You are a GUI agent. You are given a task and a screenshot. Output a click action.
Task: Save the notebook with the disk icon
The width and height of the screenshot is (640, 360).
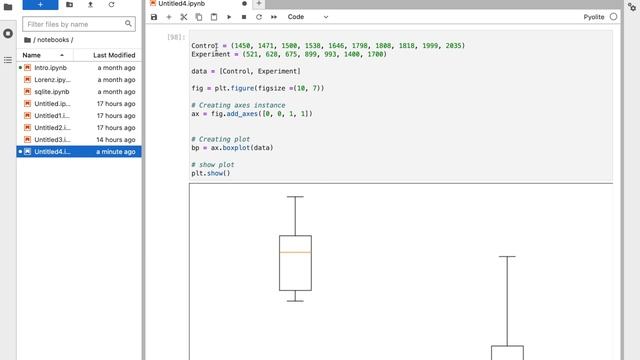point(154,17)
